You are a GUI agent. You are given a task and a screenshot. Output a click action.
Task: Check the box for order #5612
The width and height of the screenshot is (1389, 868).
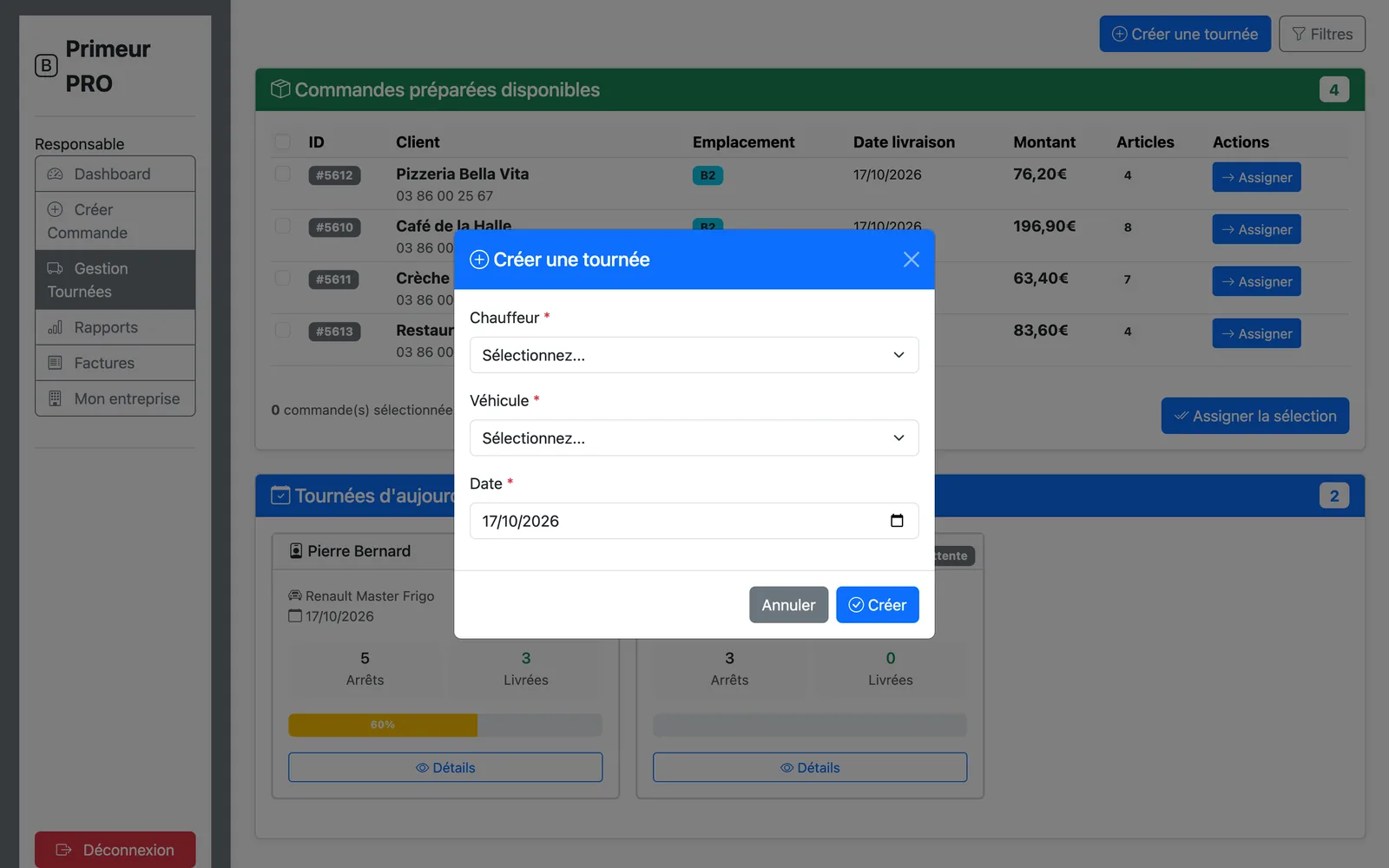282,174
